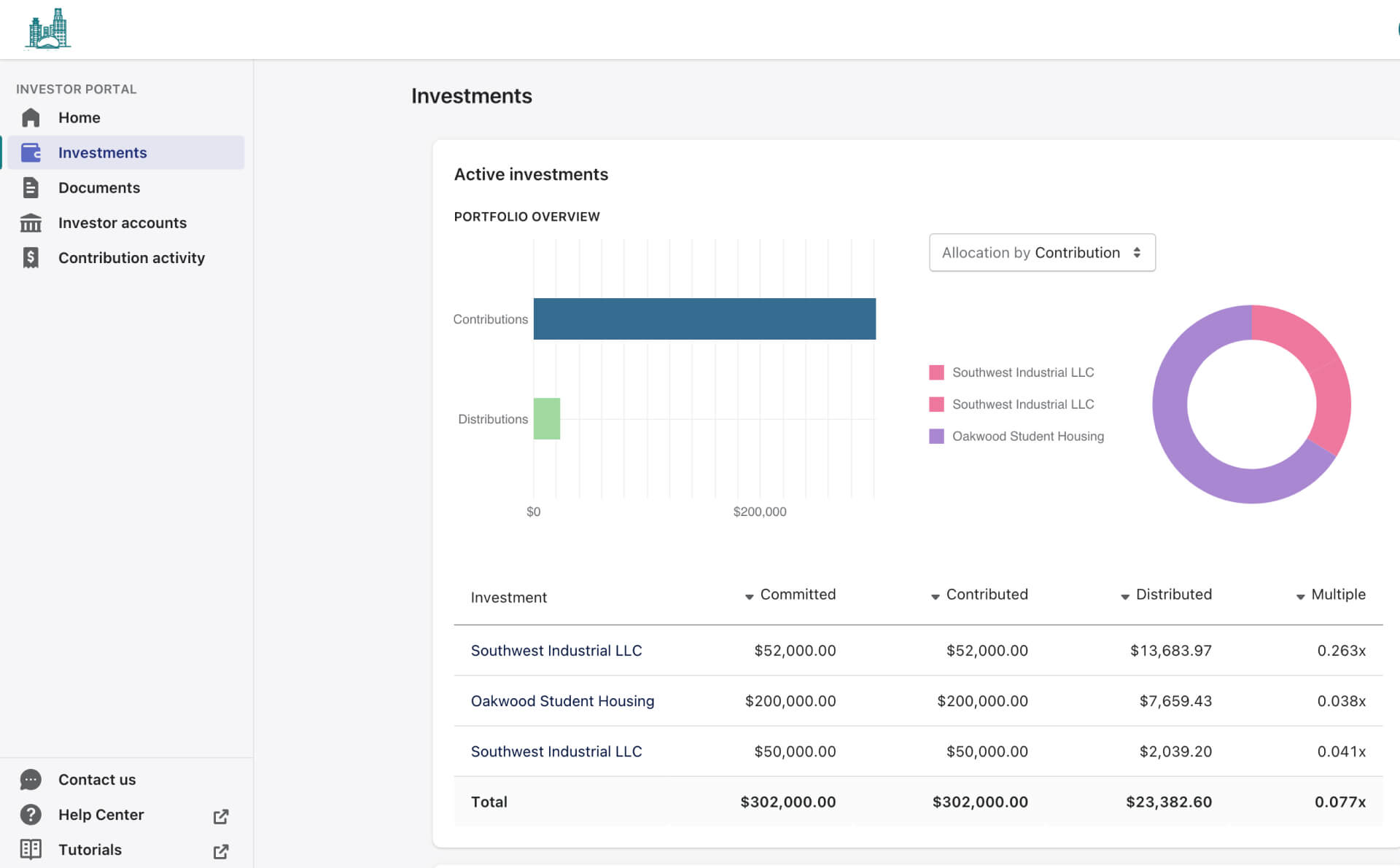Sort table by Distributed column arrow

tap(1125, 597)
